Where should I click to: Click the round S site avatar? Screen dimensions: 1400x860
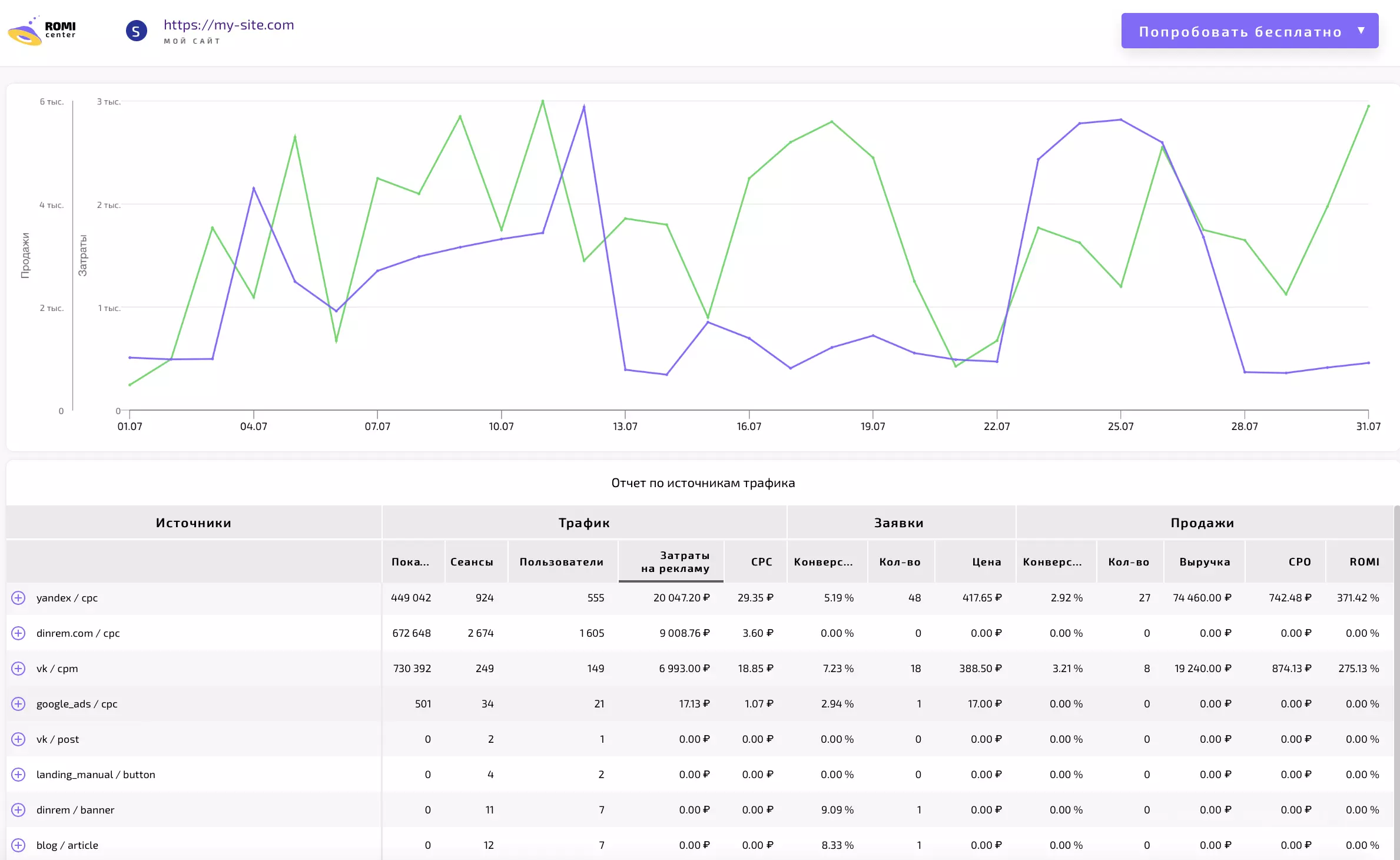pos(136,31)
